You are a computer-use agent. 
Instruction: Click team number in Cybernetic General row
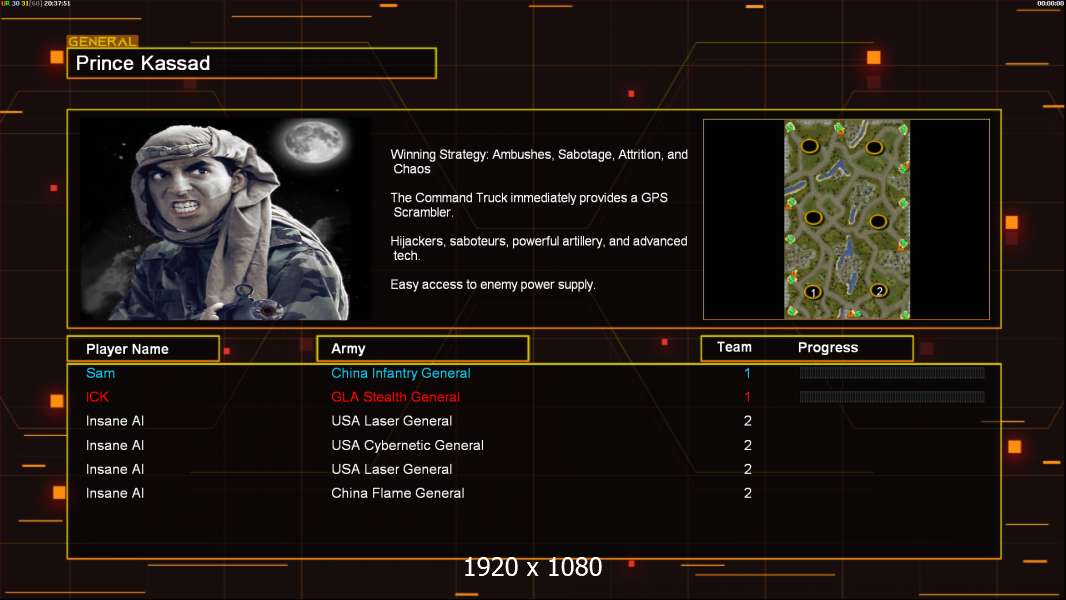748,445
